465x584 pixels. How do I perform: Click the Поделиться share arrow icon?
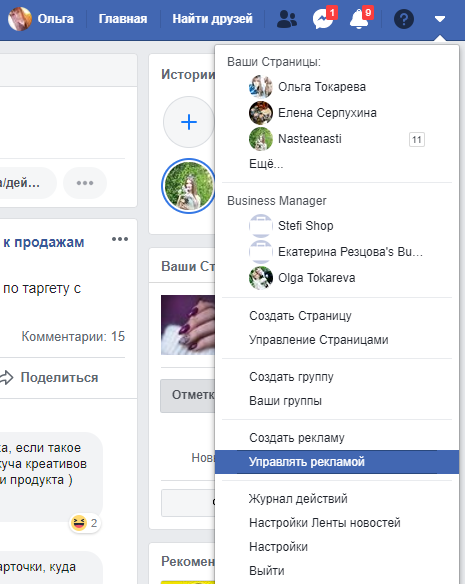(7, 377)
